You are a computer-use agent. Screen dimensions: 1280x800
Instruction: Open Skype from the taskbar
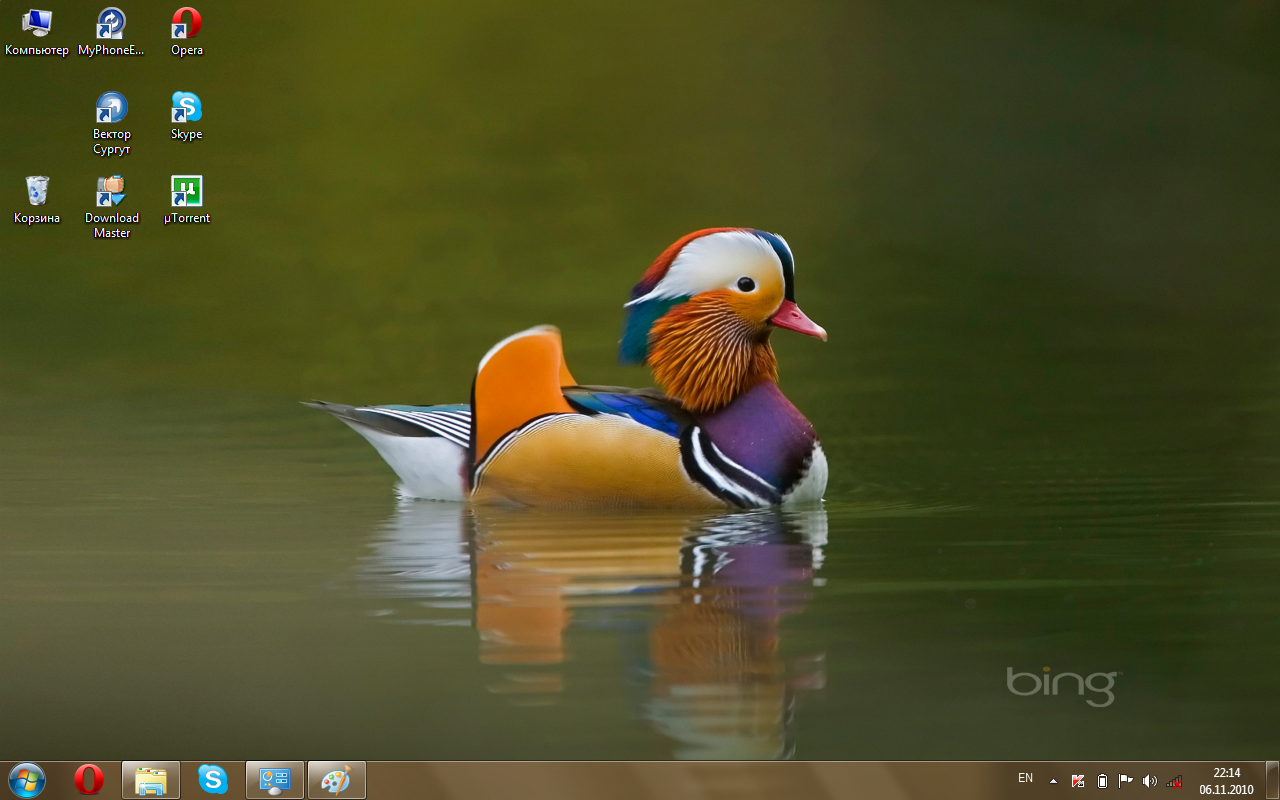(213, 780)
